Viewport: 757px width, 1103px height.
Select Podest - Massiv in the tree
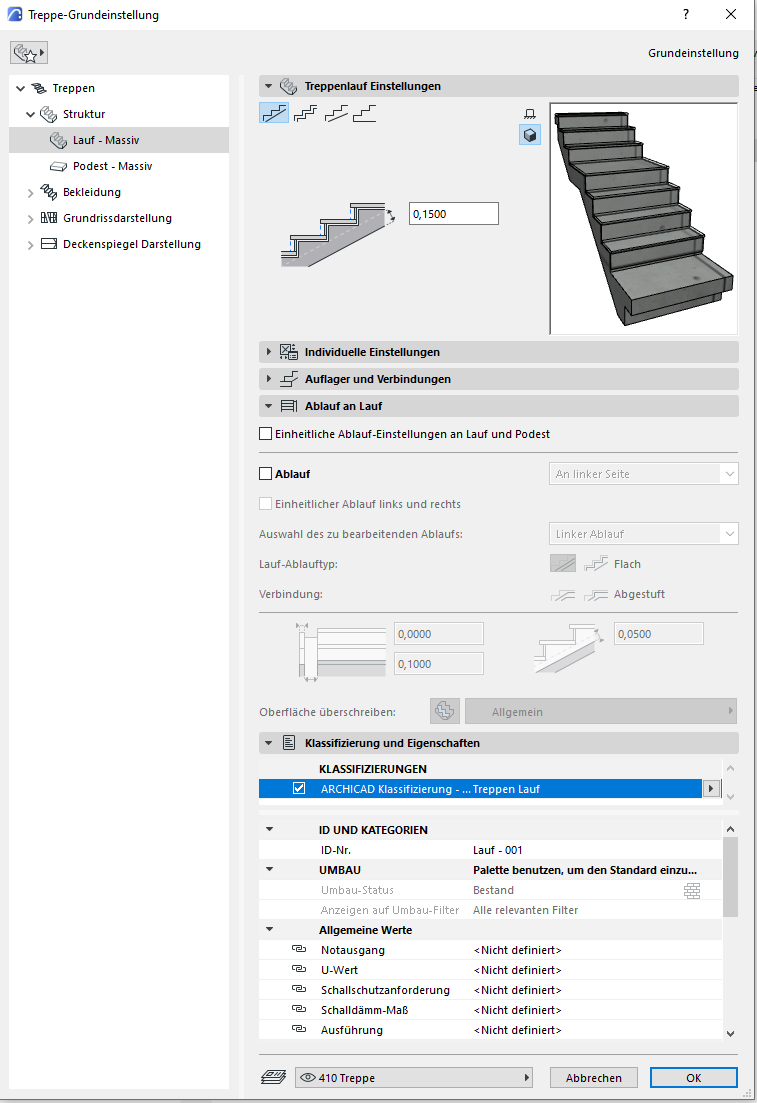pyautogui.click(x=112, y=166)
